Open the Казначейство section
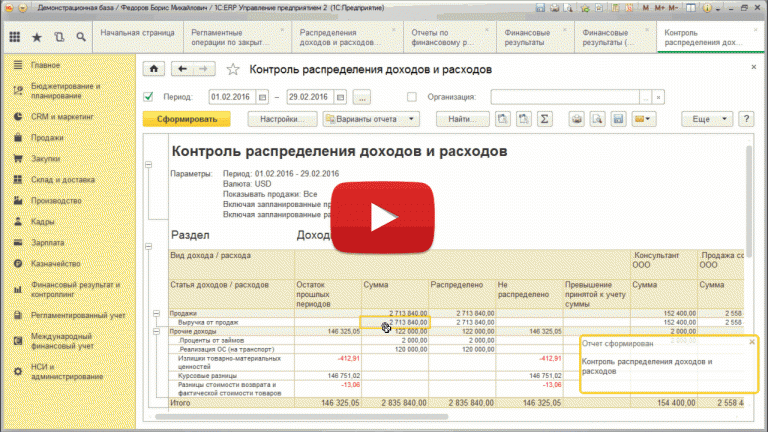 pyautogui.click(x=55, y=264)
